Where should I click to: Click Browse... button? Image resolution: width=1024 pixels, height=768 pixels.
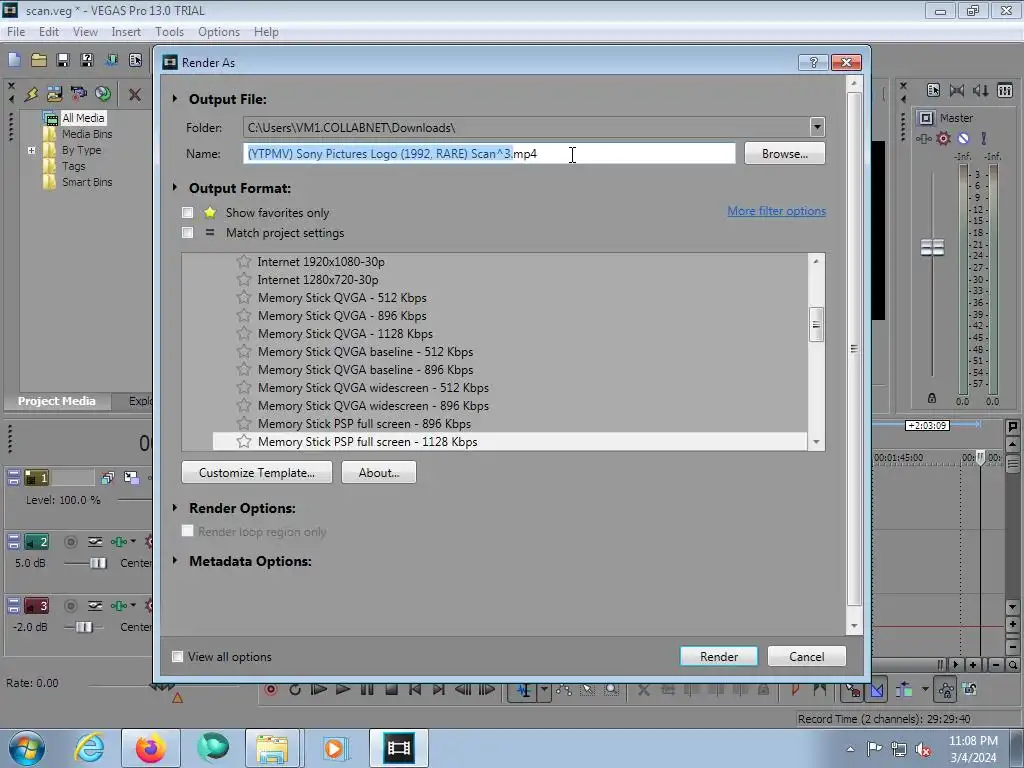tap(784, 153)
